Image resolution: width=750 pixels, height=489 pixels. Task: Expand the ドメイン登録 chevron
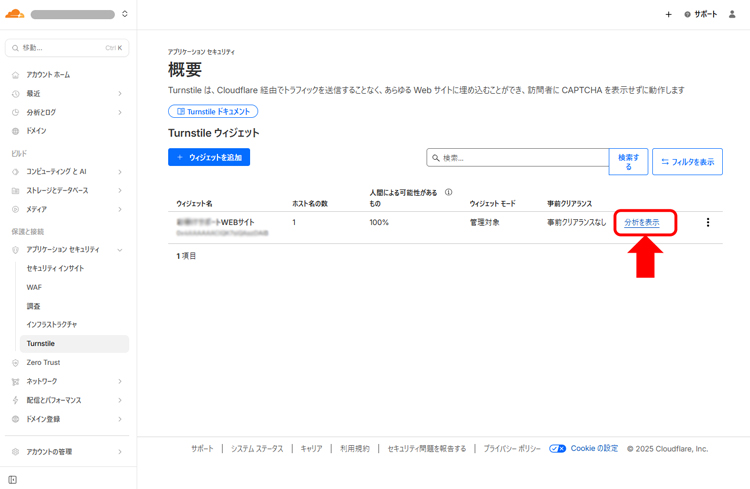[x=120, y=419]
